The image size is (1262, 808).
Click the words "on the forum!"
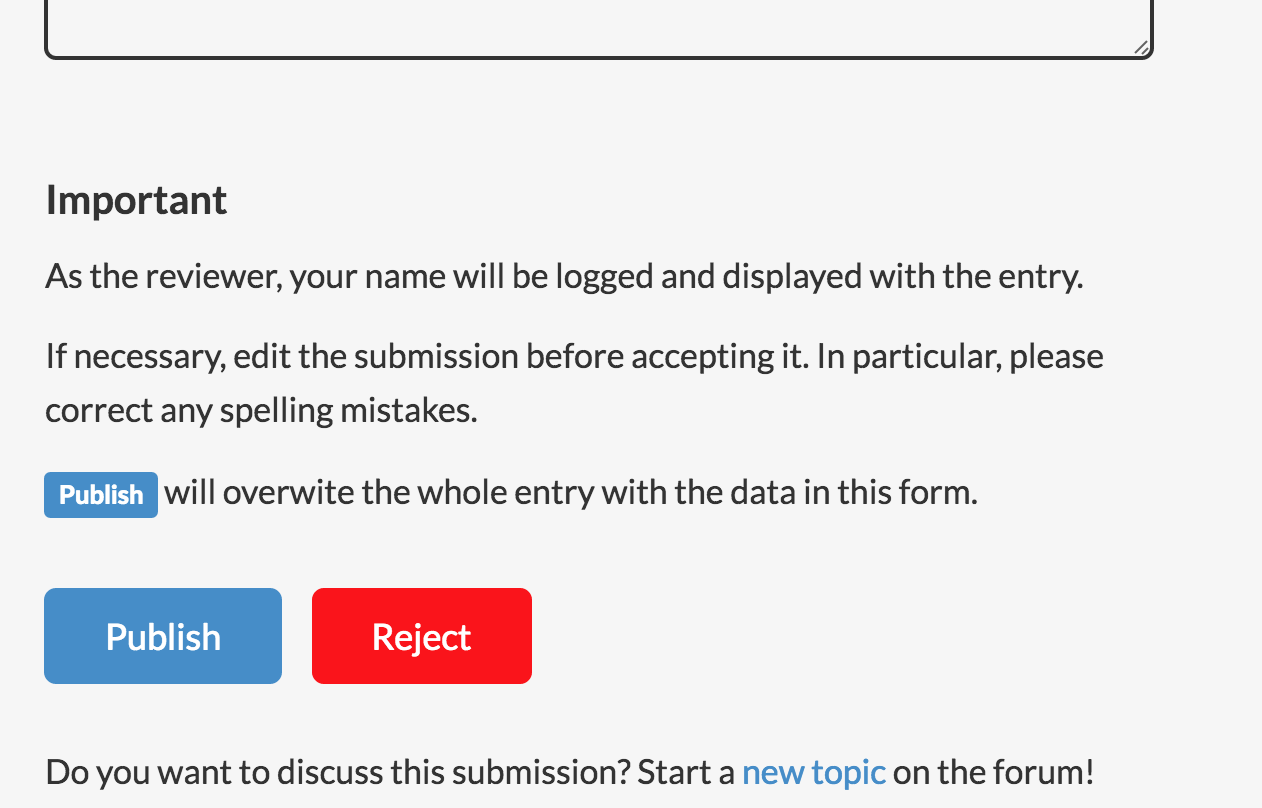tap(993, 772)
